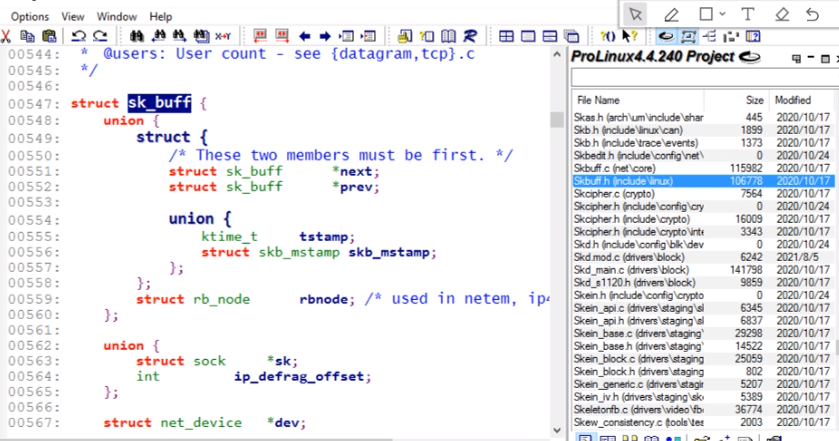Viewport: 839px width, 441px height.
Task: Toggle the Relation Window tree icon
Action: (710, 36)
